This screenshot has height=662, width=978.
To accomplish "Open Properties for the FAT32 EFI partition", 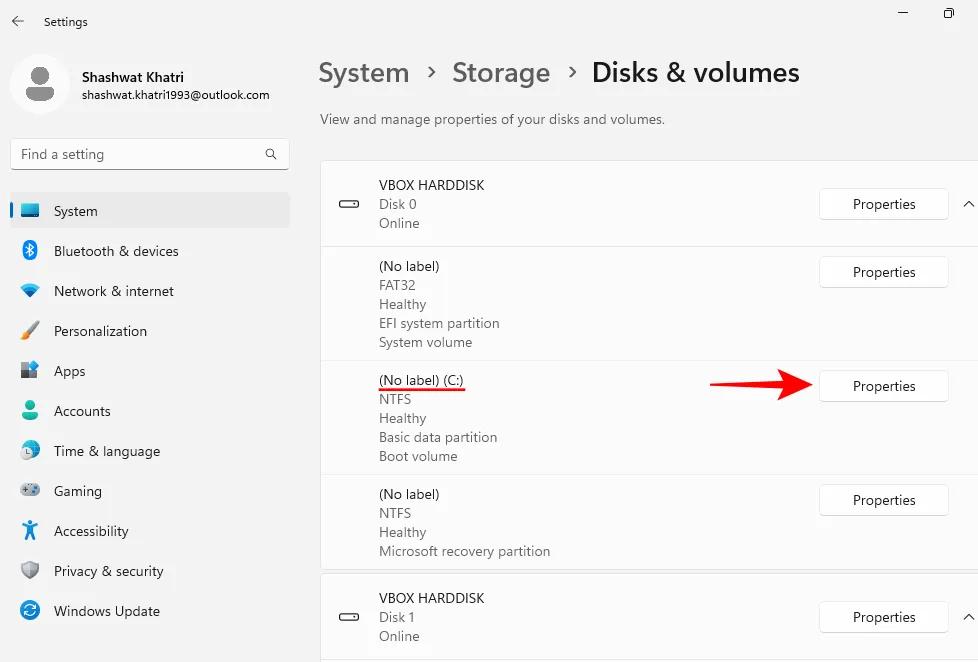I will pos(884,272).
